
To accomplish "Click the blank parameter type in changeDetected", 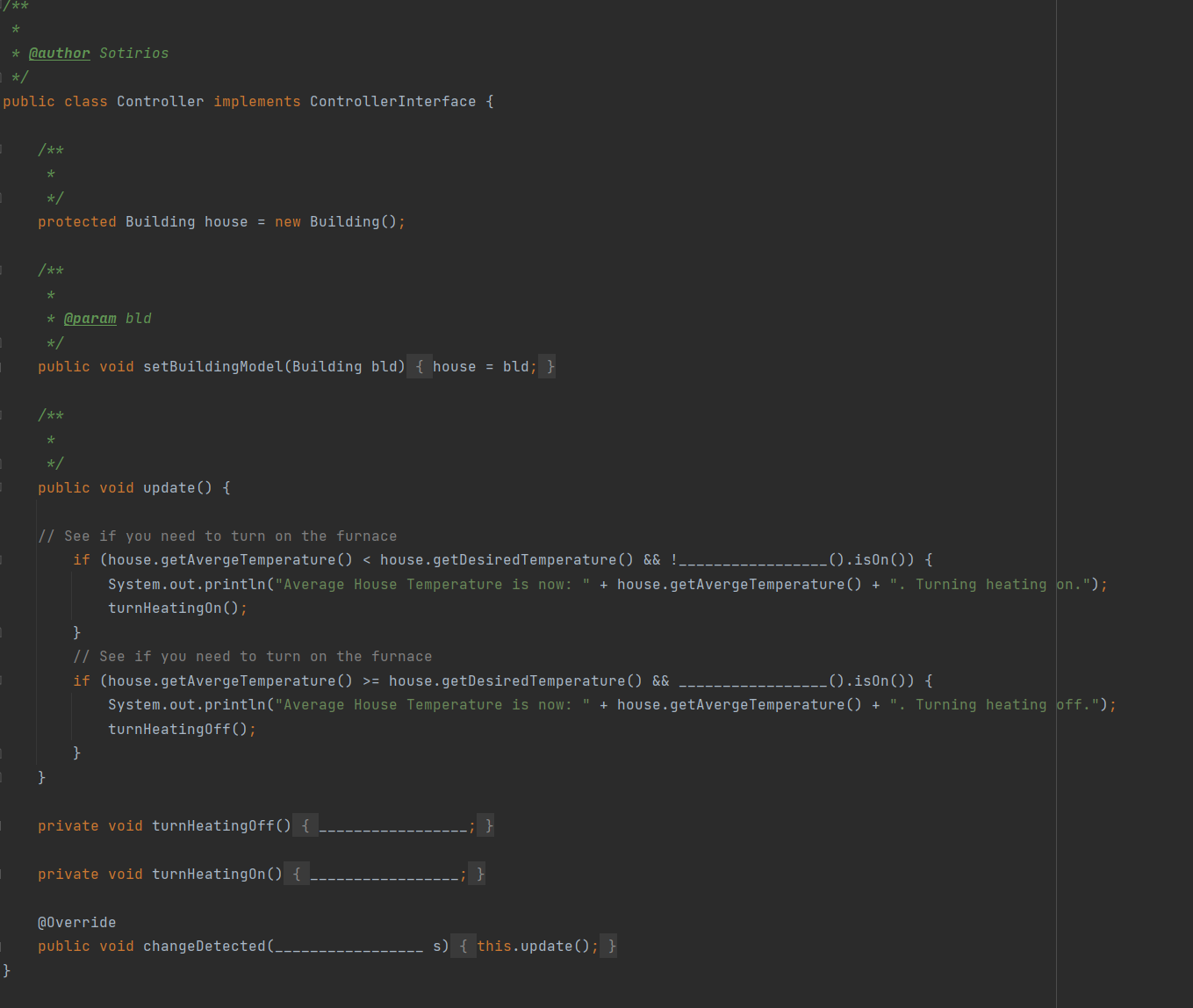I will (349, 946).
